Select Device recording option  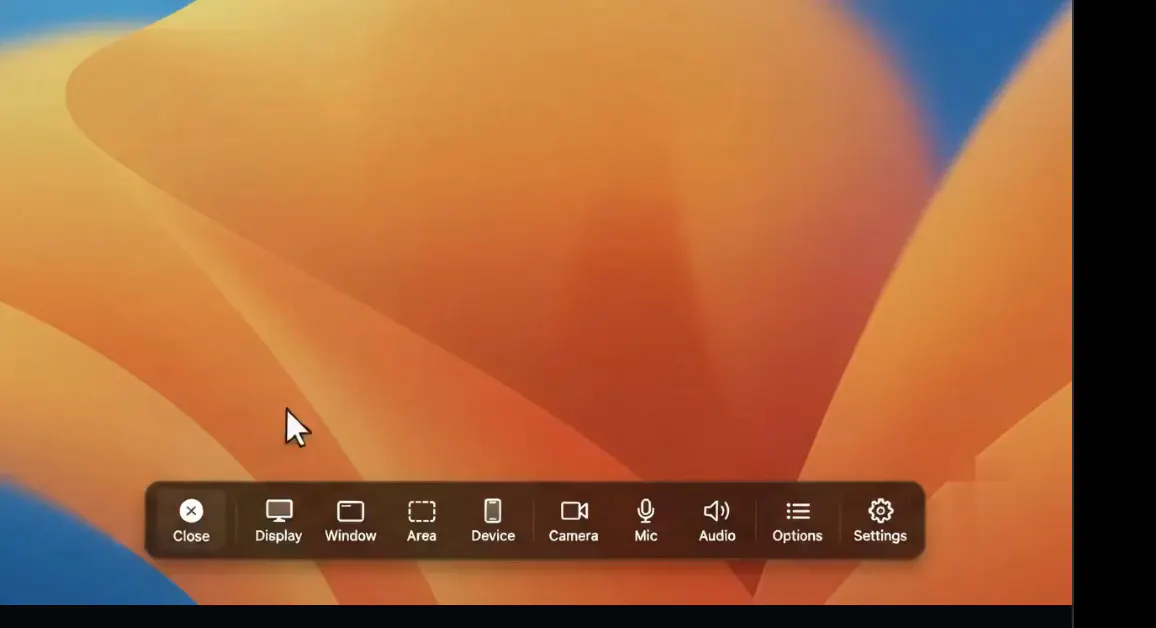(x=492, y=520)
